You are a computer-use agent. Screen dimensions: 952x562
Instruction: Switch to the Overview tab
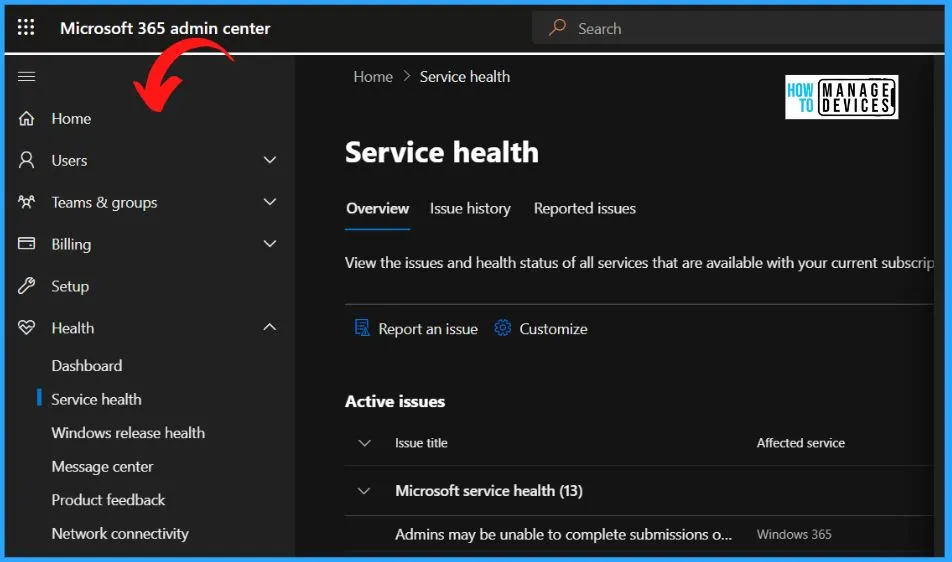377,209
